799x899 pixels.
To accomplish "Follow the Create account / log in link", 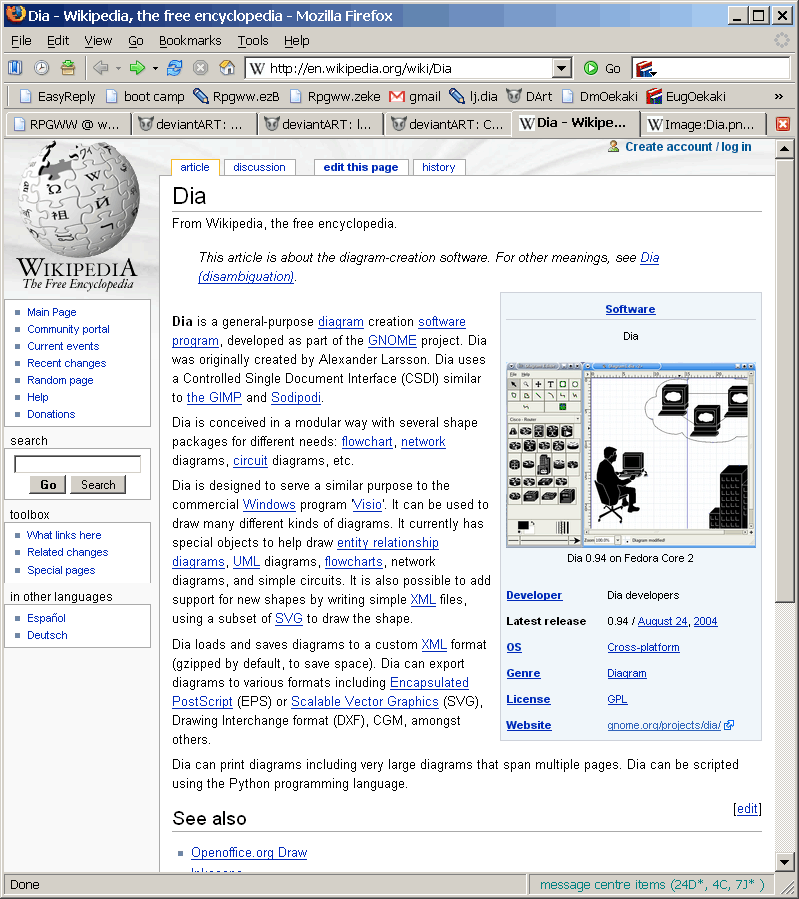I will pos(688,147).
